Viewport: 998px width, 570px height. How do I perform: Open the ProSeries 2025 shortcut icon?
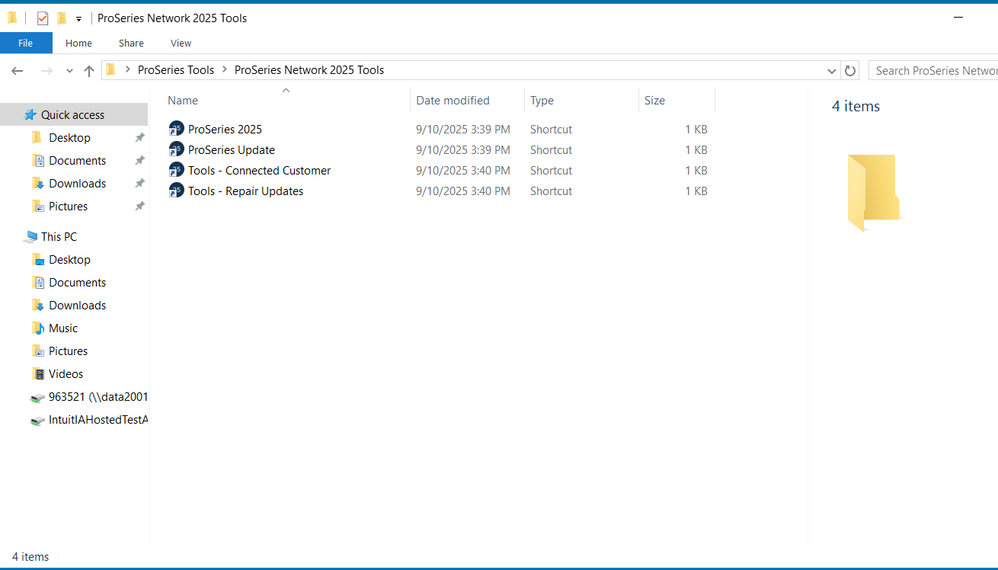(x=176, y=129)
